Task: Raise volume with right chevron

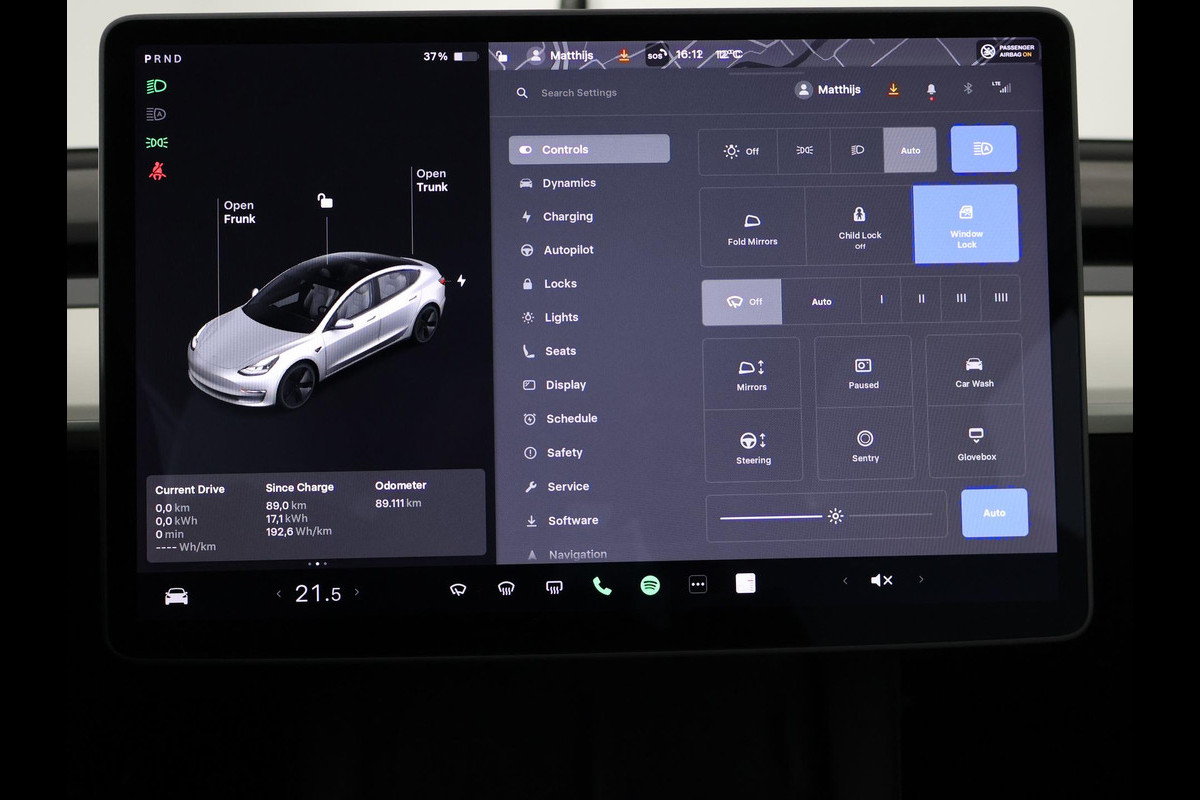Action: [x=921, y=579]
